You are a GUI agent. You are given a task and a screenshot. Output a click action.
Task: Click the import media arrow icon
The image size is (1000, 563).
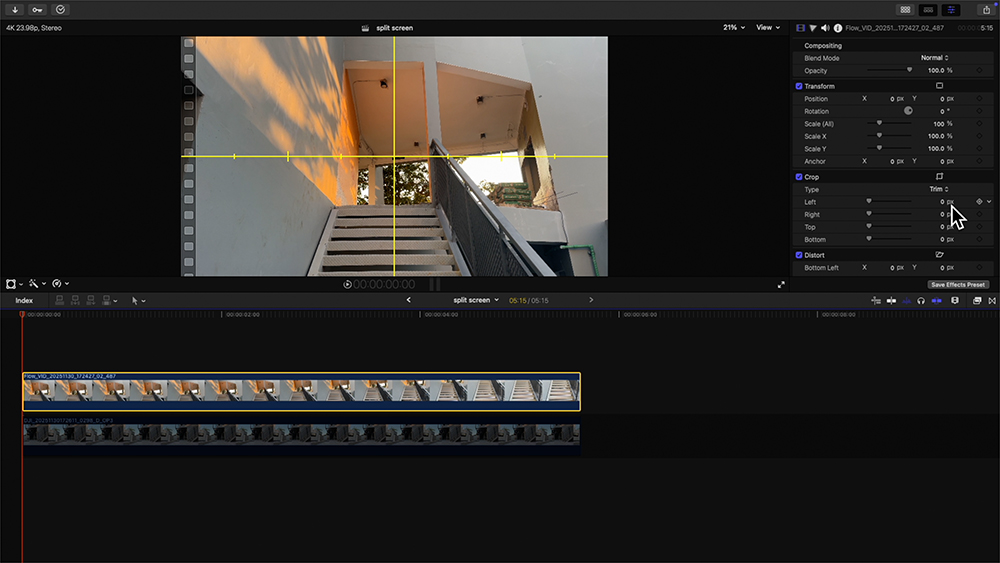click(x=15, y=9)
